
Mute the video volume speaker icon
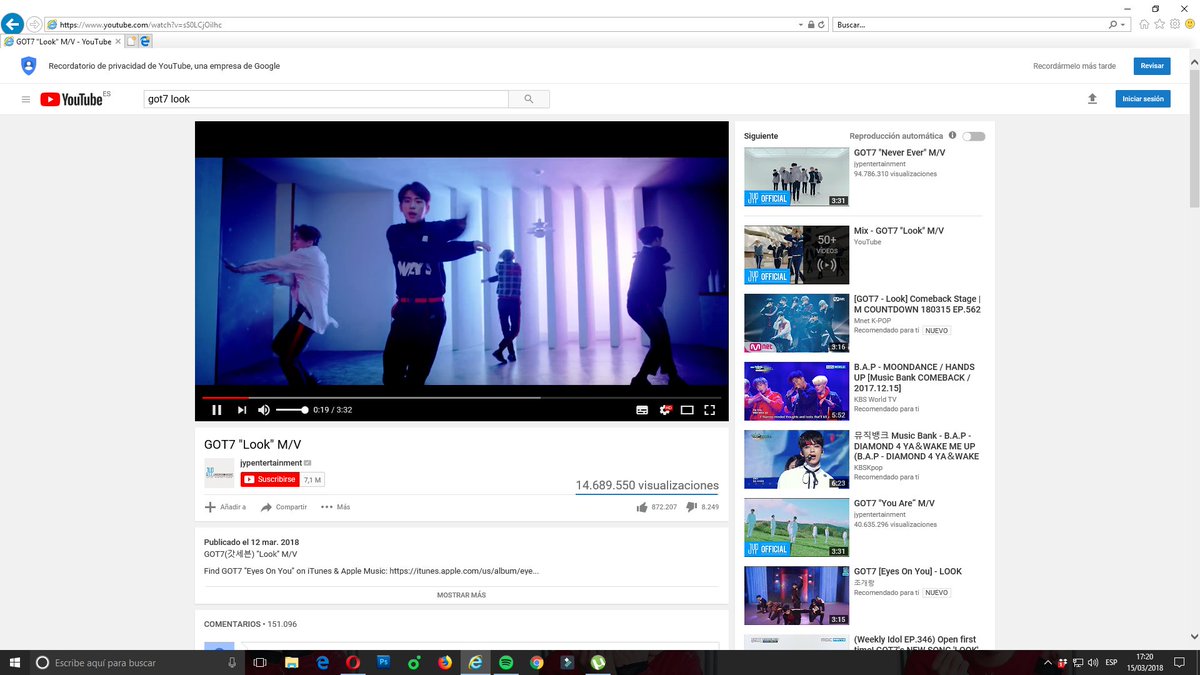[264, 410]
